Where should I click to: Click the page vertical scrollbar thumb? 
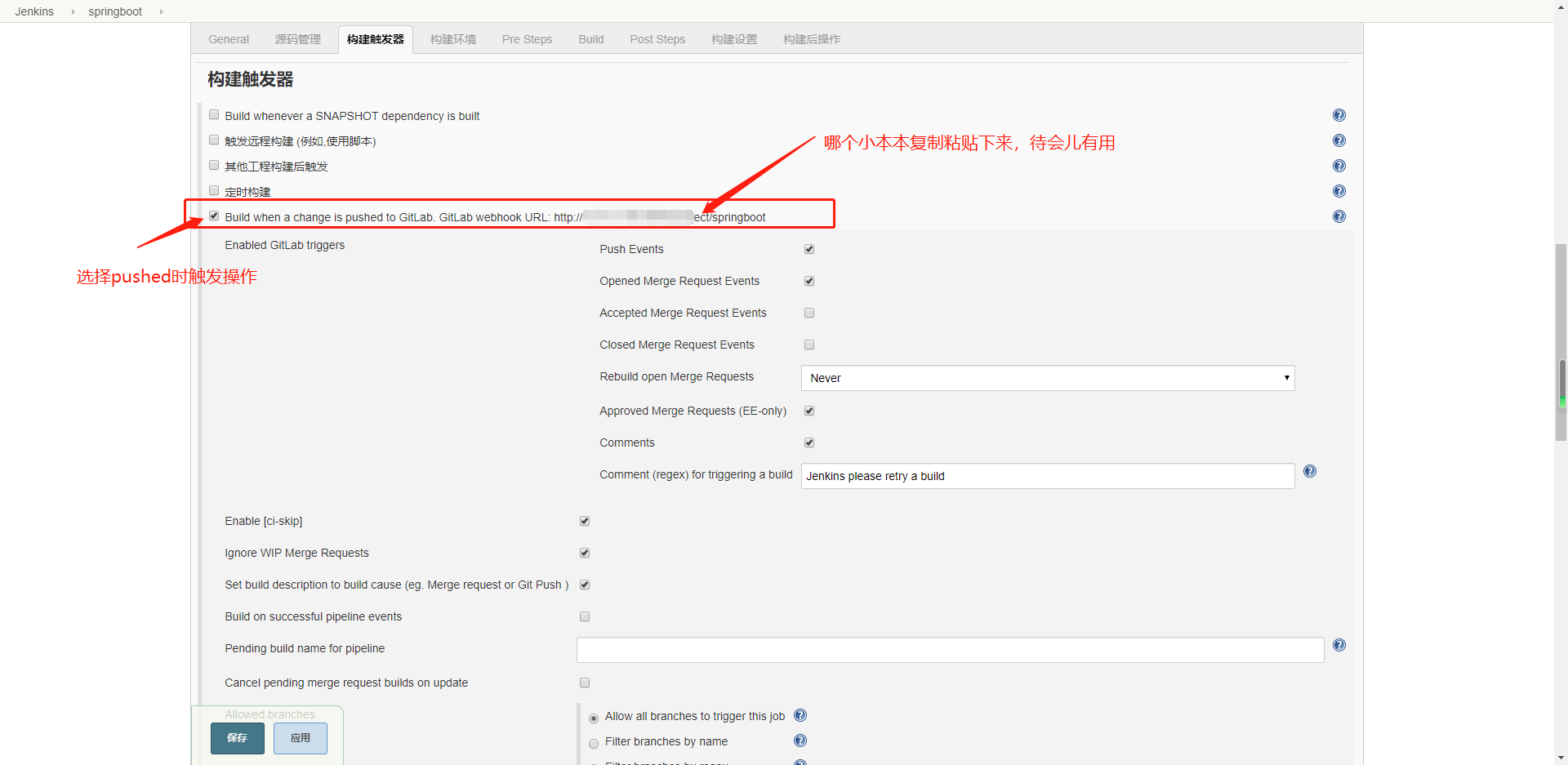click(1561, 343)
